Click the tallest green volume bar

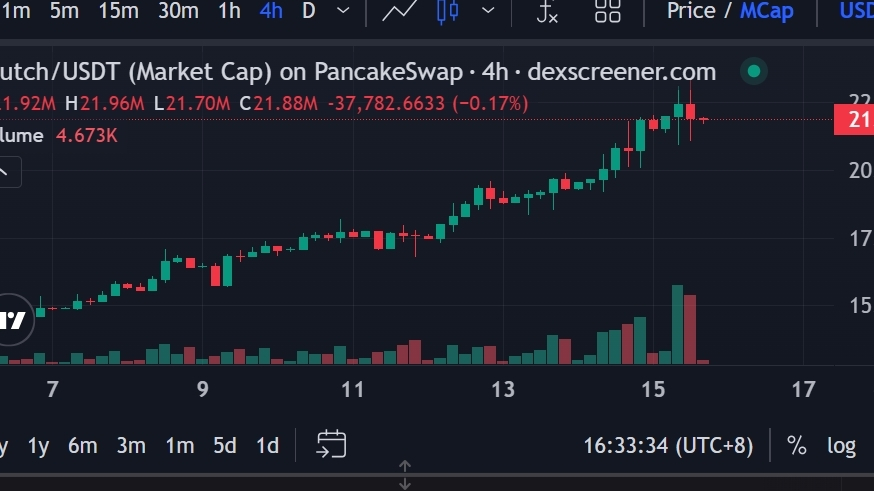(677, 324)
